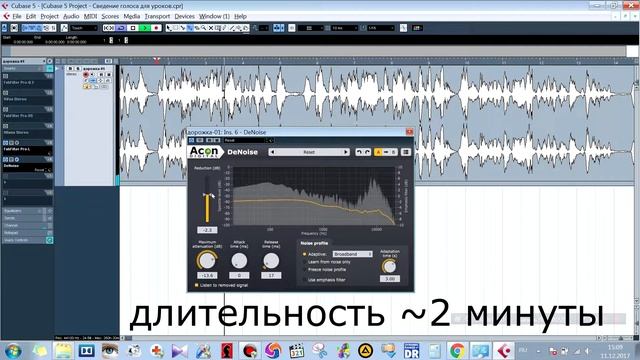
Task: Select the Mute X tool
Action: coord(211,28)
